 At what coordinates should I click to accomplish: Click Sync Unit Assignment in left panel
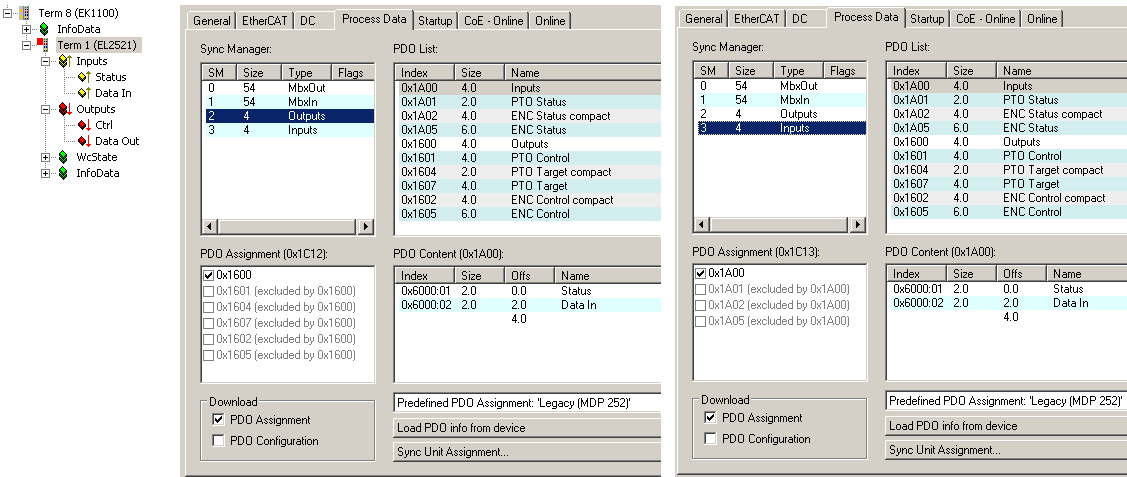527,452
